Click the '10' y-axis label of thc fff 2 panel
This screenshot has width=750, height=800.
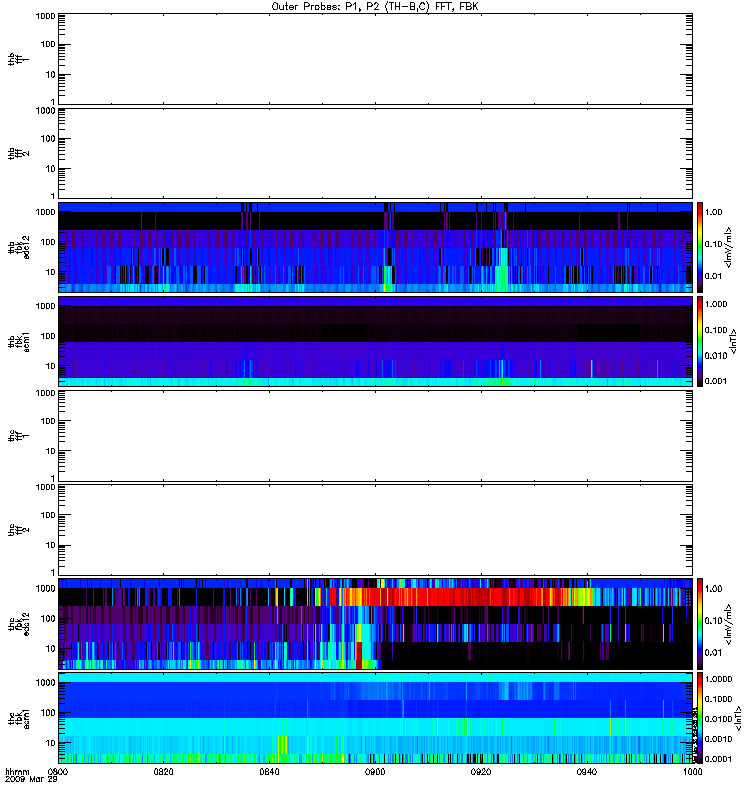pos(51,545)
